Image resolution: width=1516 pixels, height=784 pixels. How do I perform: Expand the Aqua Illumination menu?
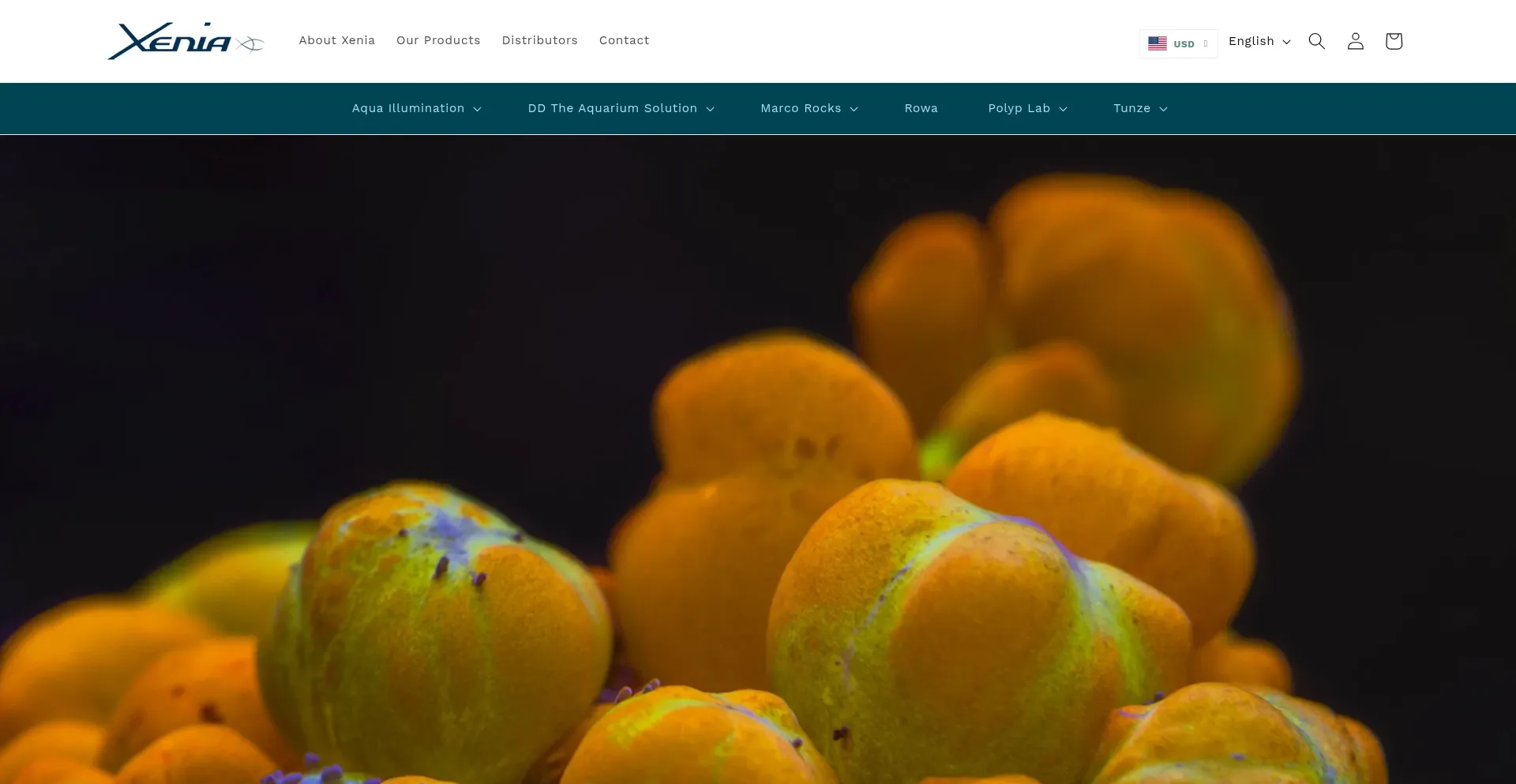click(x=416, y=108)
